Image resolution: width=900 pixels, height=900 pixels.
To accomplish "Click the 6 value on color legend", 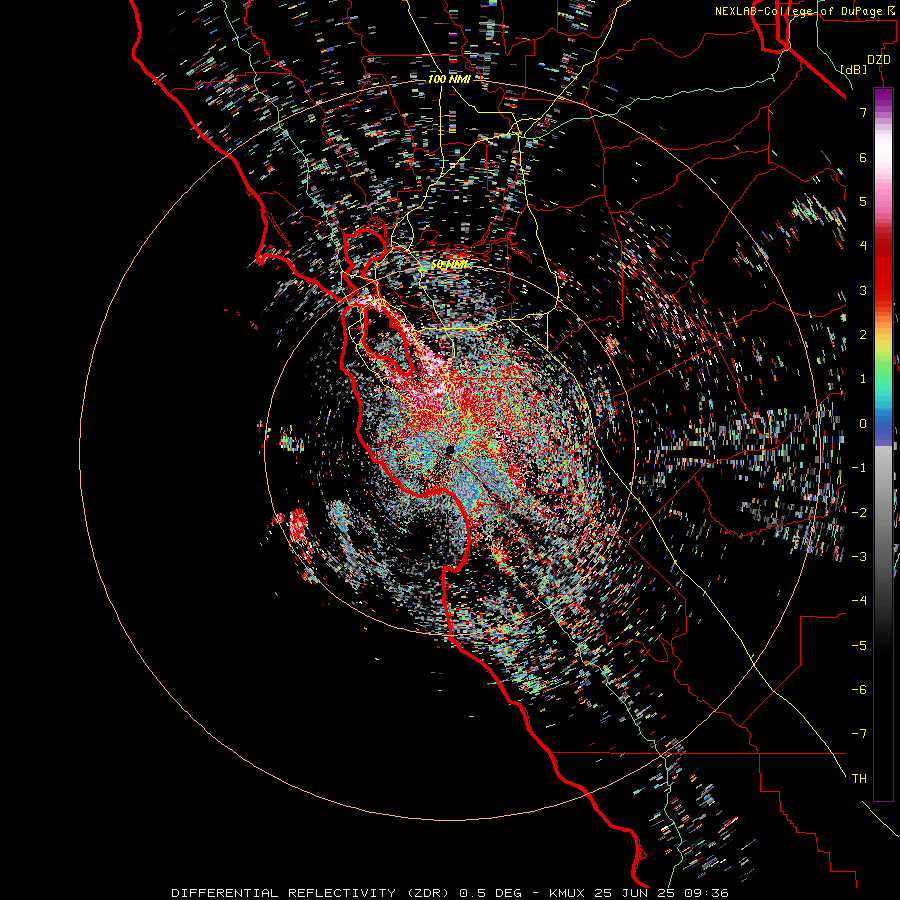I will (x=863, y=157).
